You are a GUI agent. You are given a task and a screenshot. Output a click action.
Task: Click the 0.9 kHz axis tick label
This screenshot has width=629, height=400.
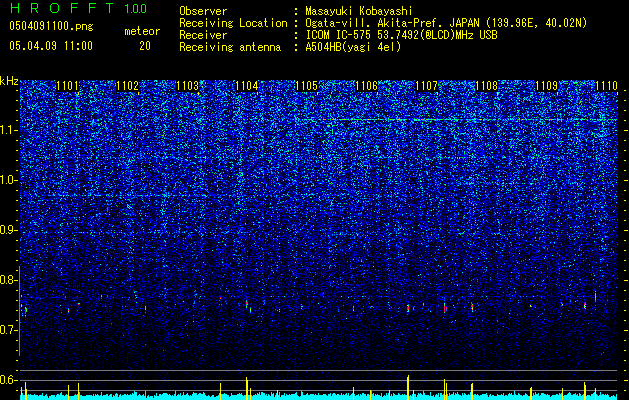click(9, 230)
